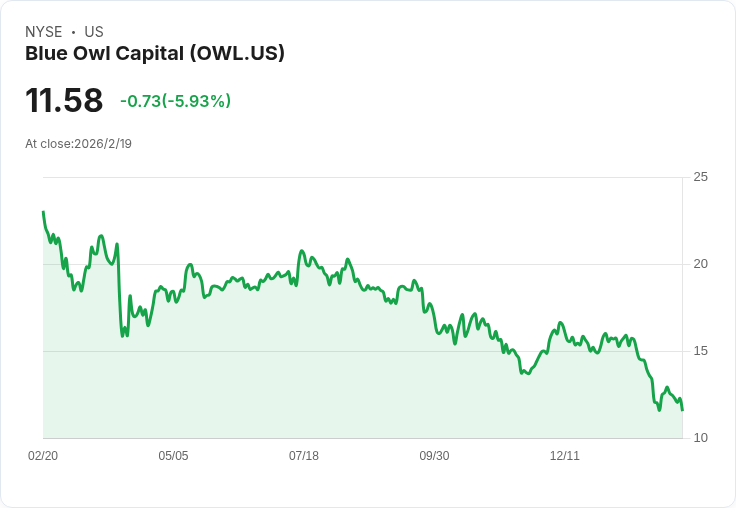Click the NYSE exchange label
This screenshot has height=508, width=736.
[44, 32]
